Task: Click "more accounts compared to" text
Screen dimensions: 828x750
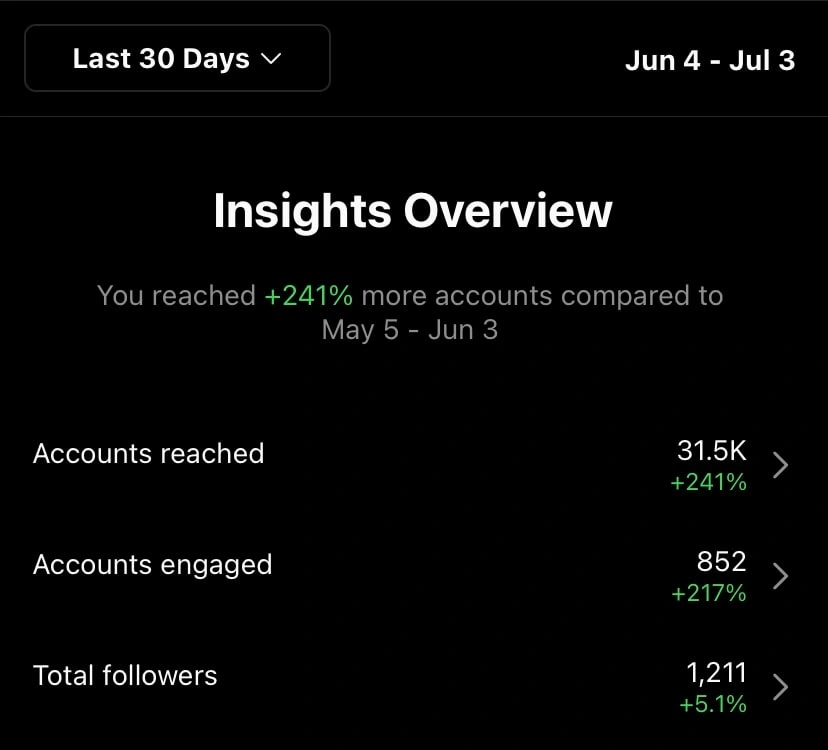Action: pyautogui.click(x=542, y=296)
